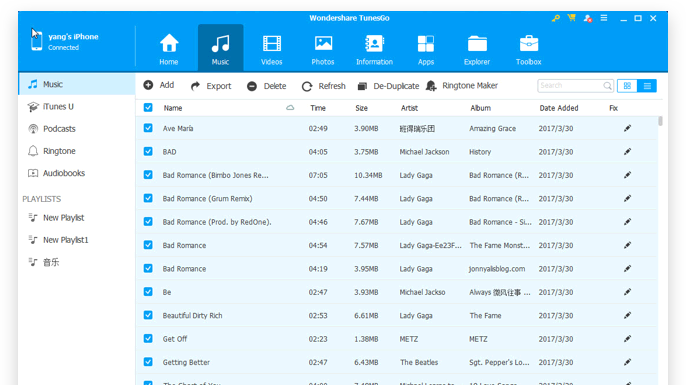The height and width of the screenshot is (385, 686).
Task: Uncheck Bad Romance (Grum Remix) checkbox
Action: (x=148, y=198)
